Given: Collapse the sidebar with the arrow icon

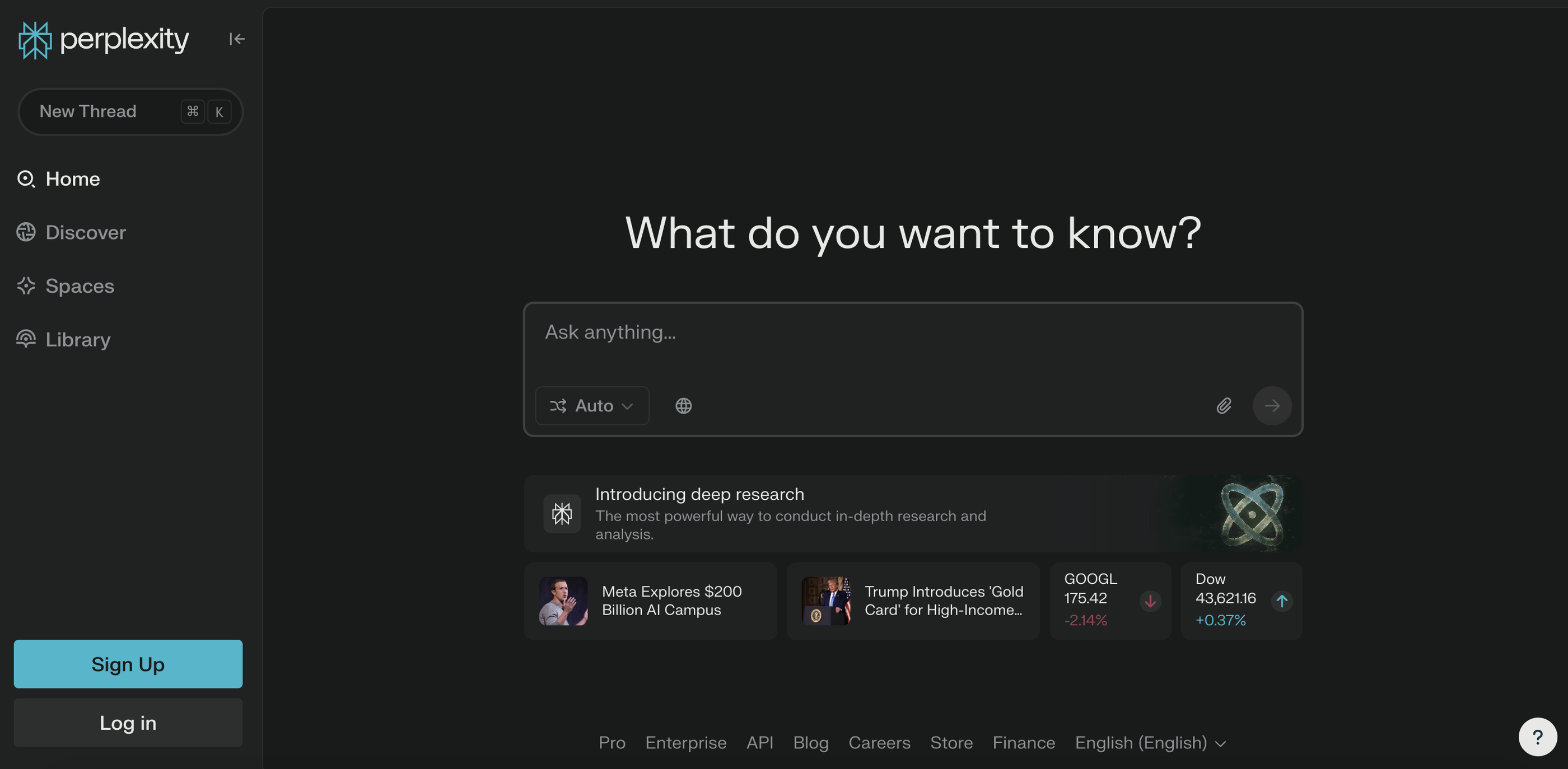Looking at the screenshot, I should (x=237, y=39).
